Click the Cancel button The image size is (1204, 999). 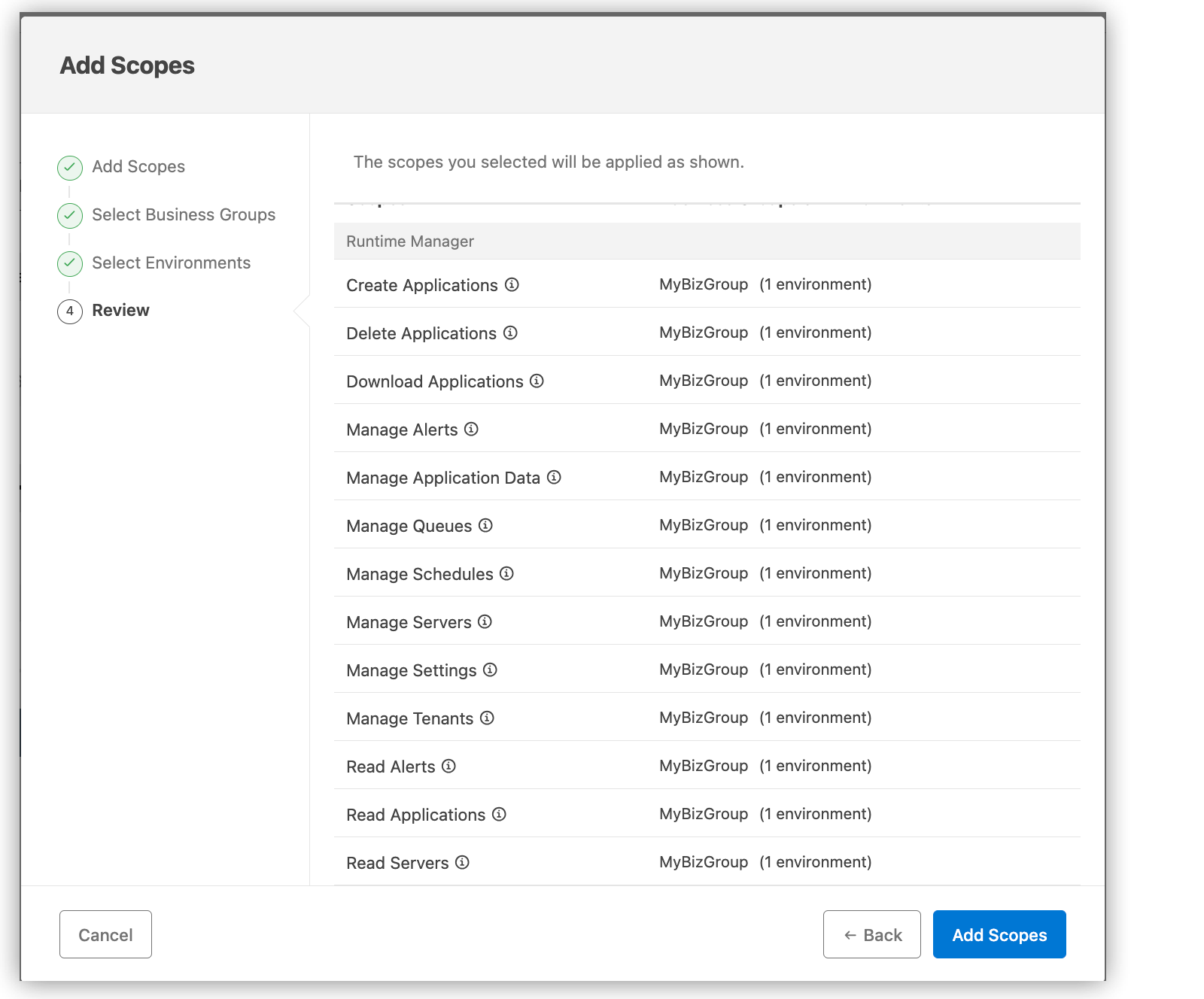pos(105,934)
